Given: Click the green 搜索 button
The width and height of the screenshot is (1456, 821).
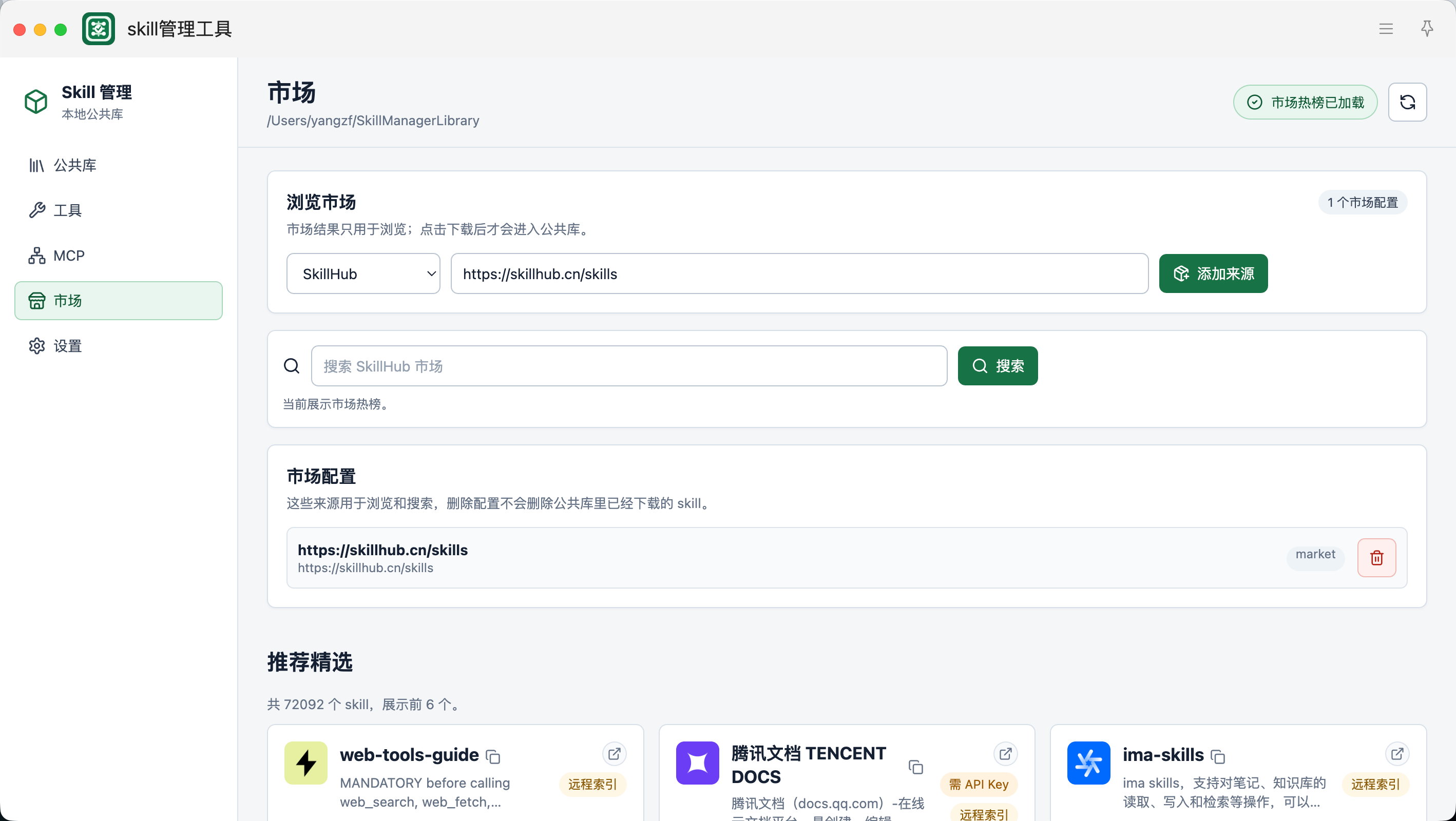Looking at the screenshot, I should (x=998, y=366).
